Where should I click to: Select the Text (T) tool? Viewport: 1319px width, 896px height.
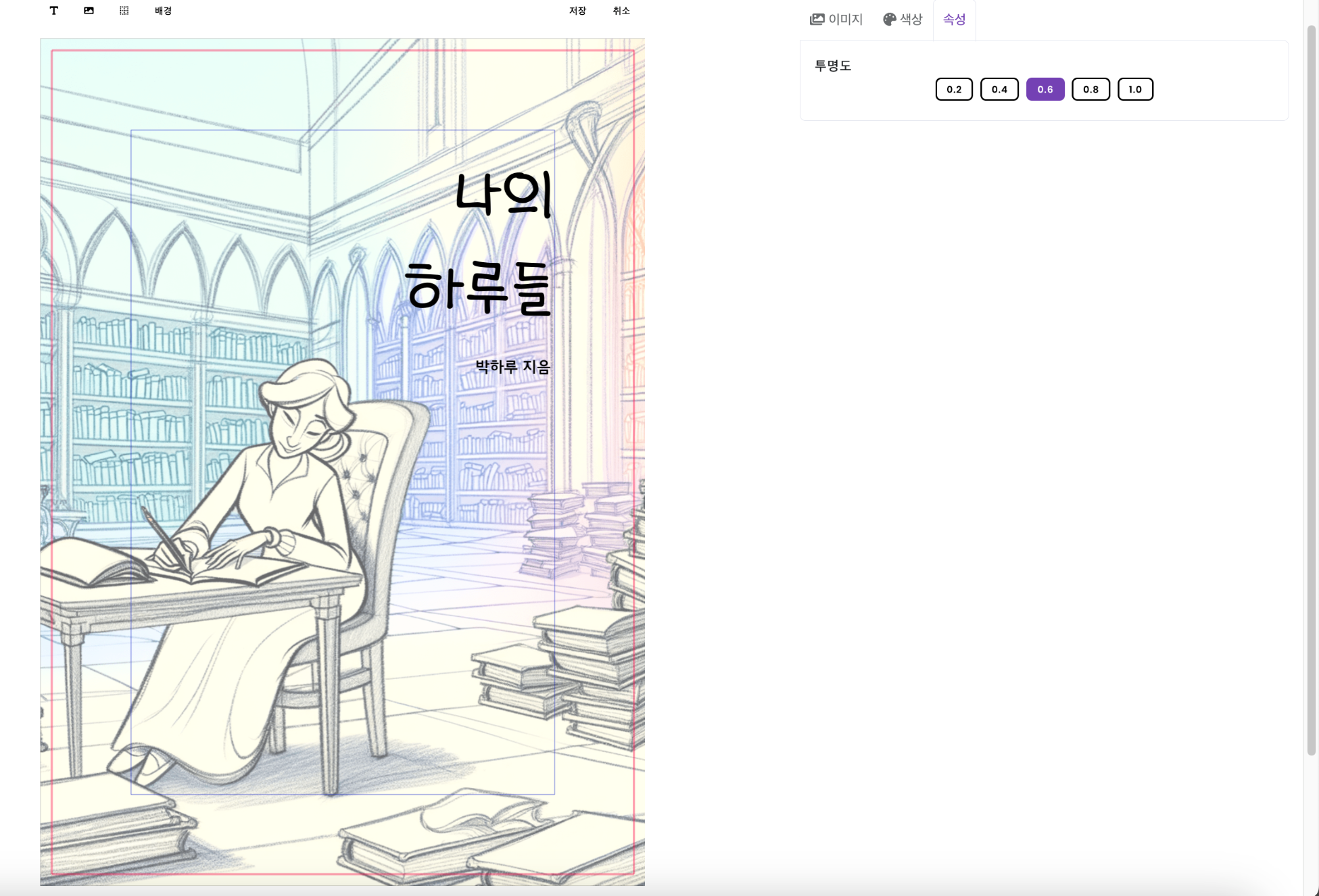pyautogui.click(x=54, y=11)
